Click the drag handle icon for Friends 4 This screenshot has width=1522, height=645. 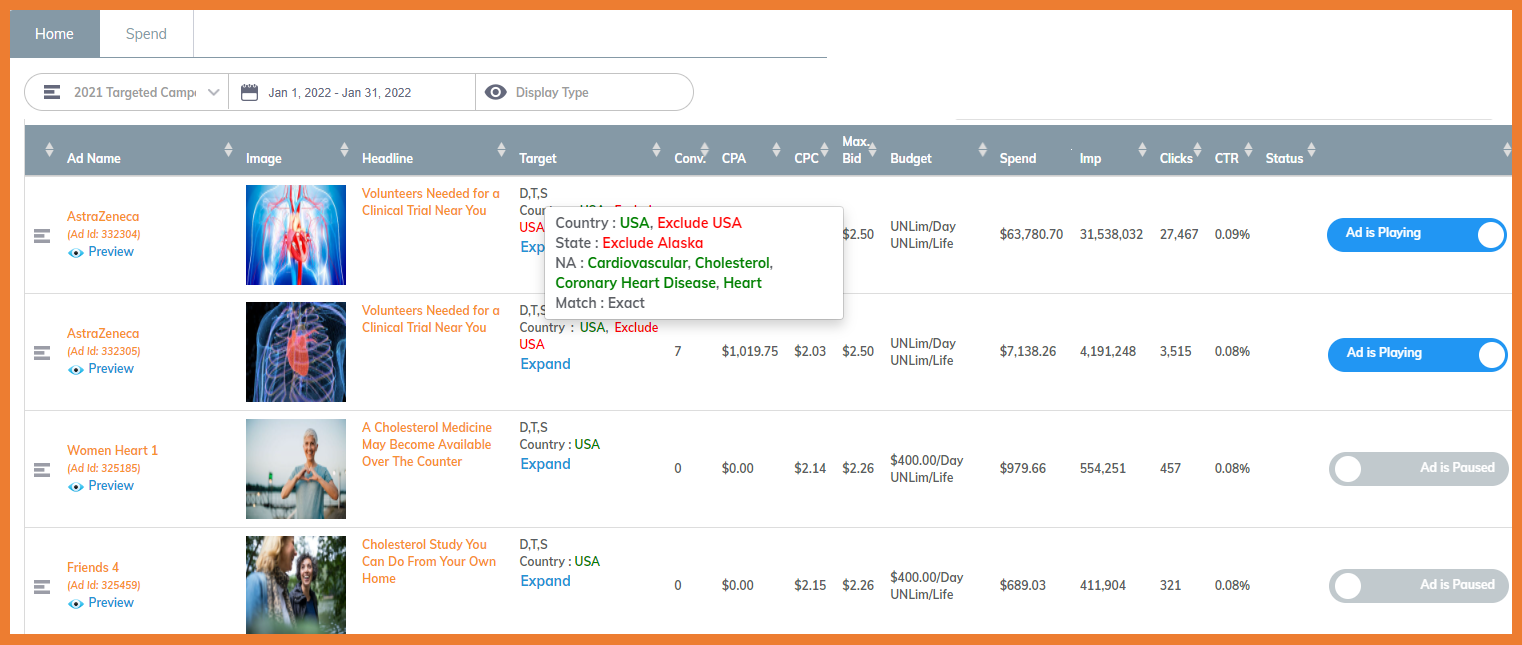tap(42, 586)
